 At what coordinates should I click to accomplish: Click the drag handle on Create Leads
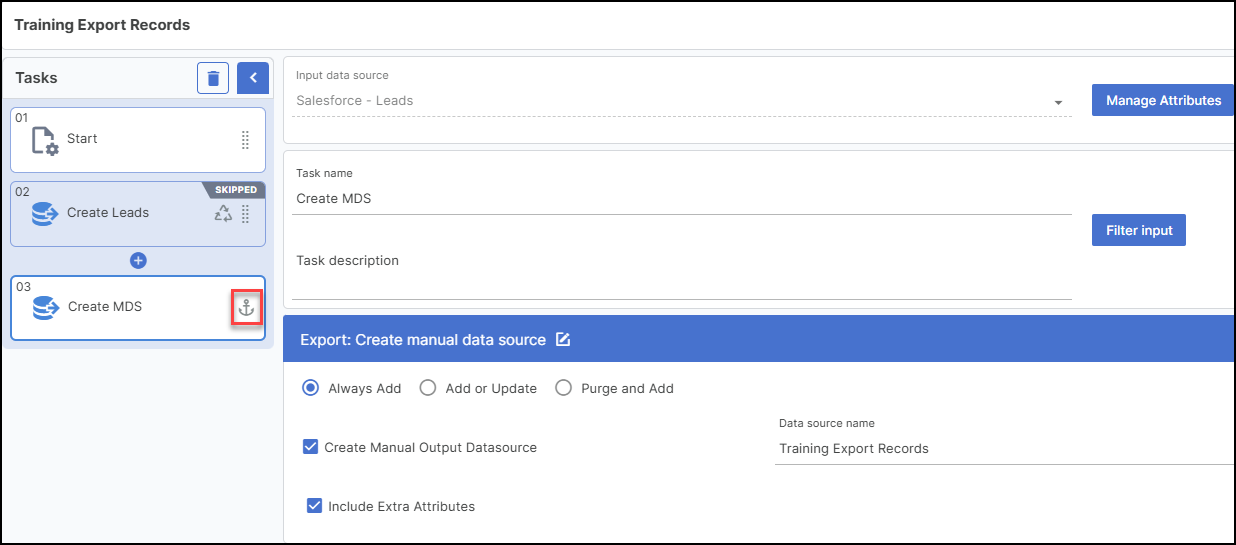tap(245, 213)
